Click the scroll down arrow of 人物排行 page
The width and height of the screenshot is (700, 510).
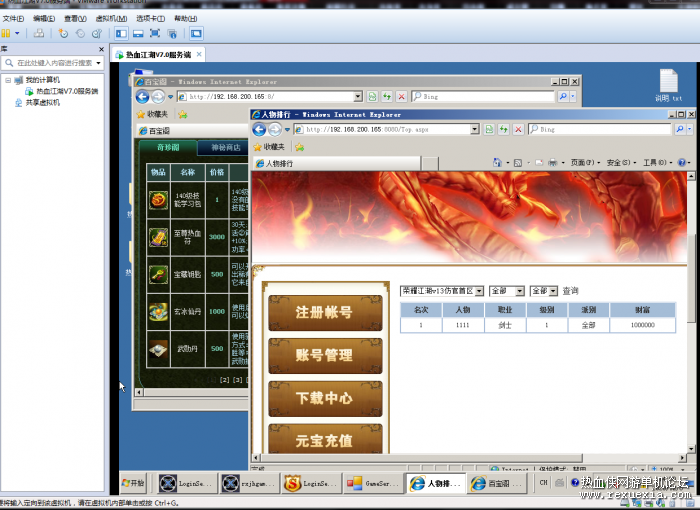tap(691, 449)
